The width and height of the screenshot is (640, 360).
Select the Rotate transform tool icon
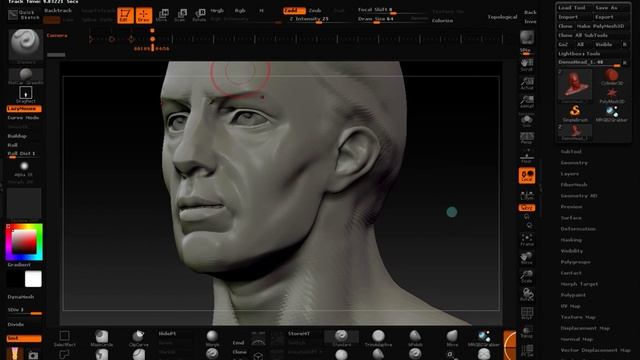[x=199, y=15]
